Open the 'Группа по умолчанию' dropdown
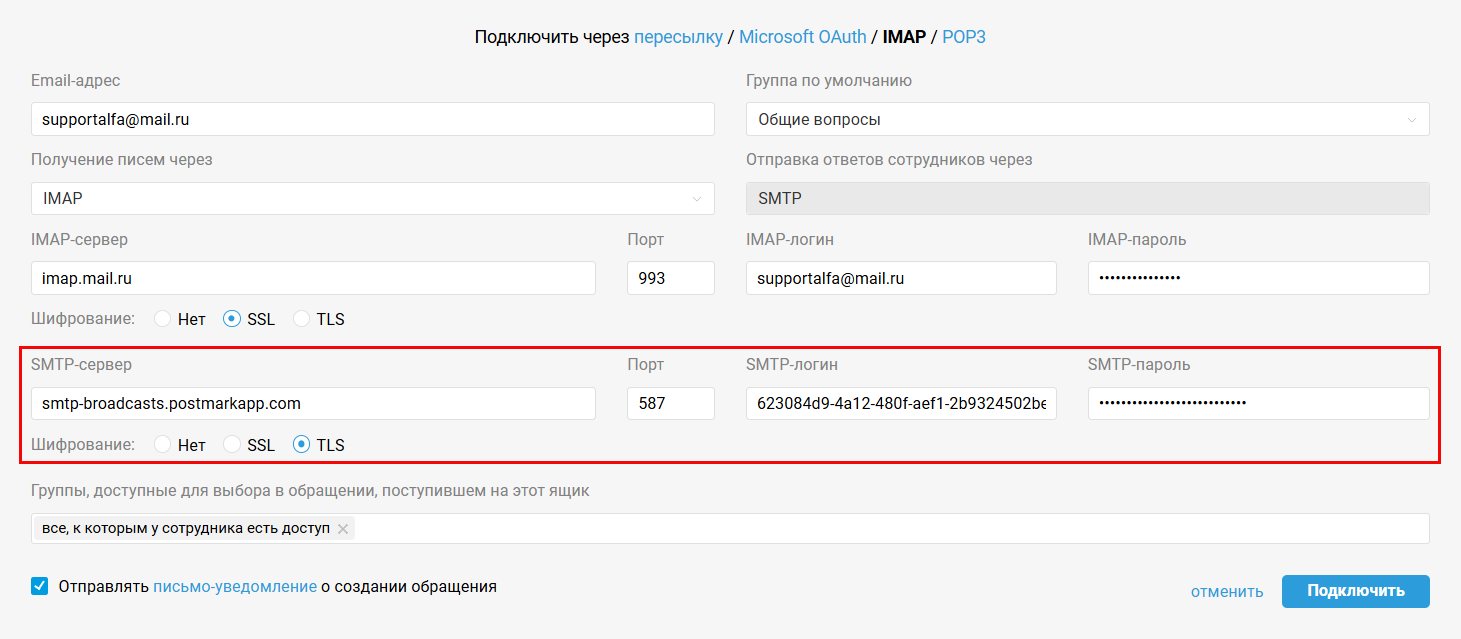This screenshot has width=1461, height=639. (1087, 119)
